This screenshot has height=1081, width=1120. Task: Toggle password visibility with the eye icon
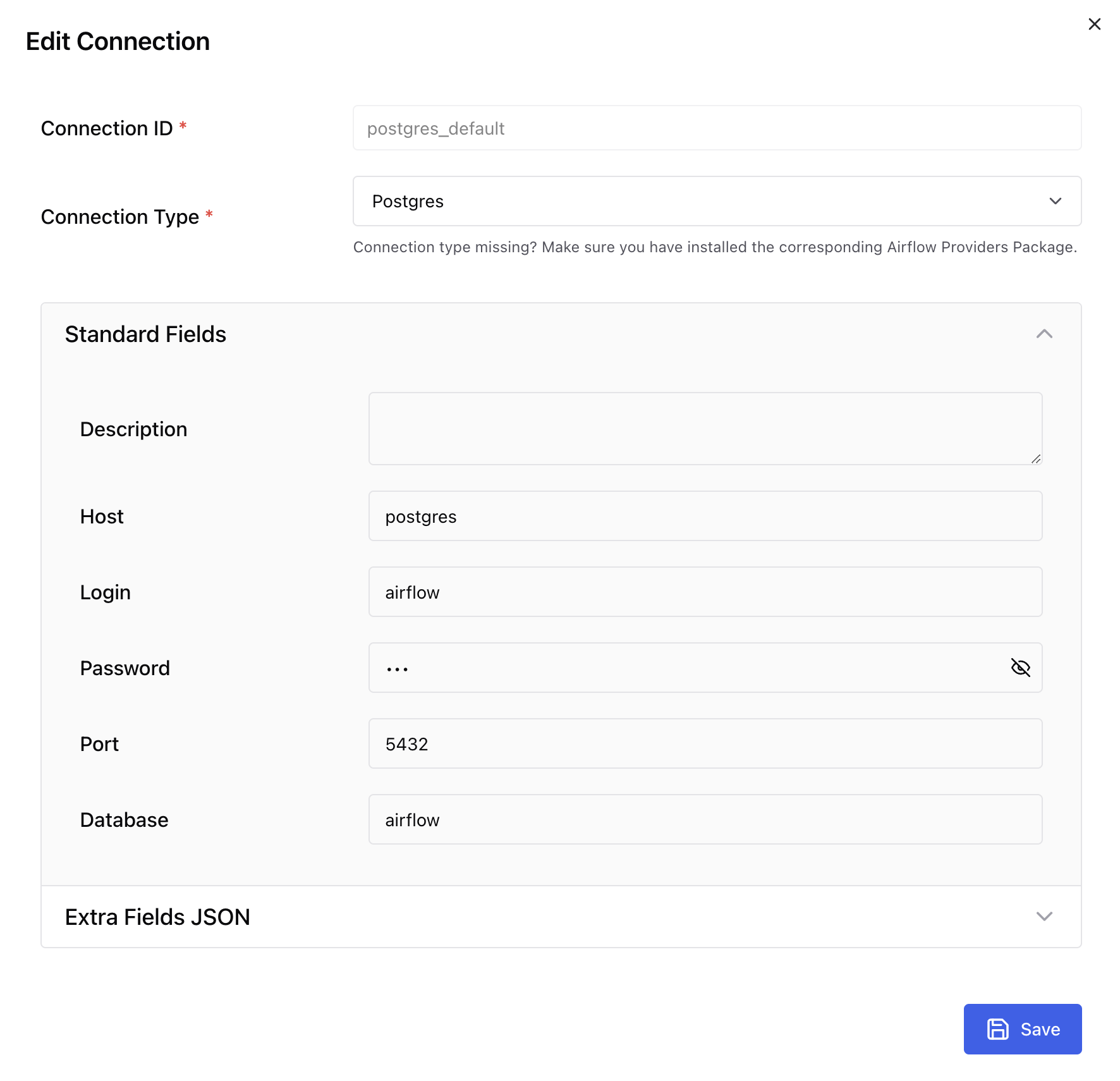click(1020, 668)
